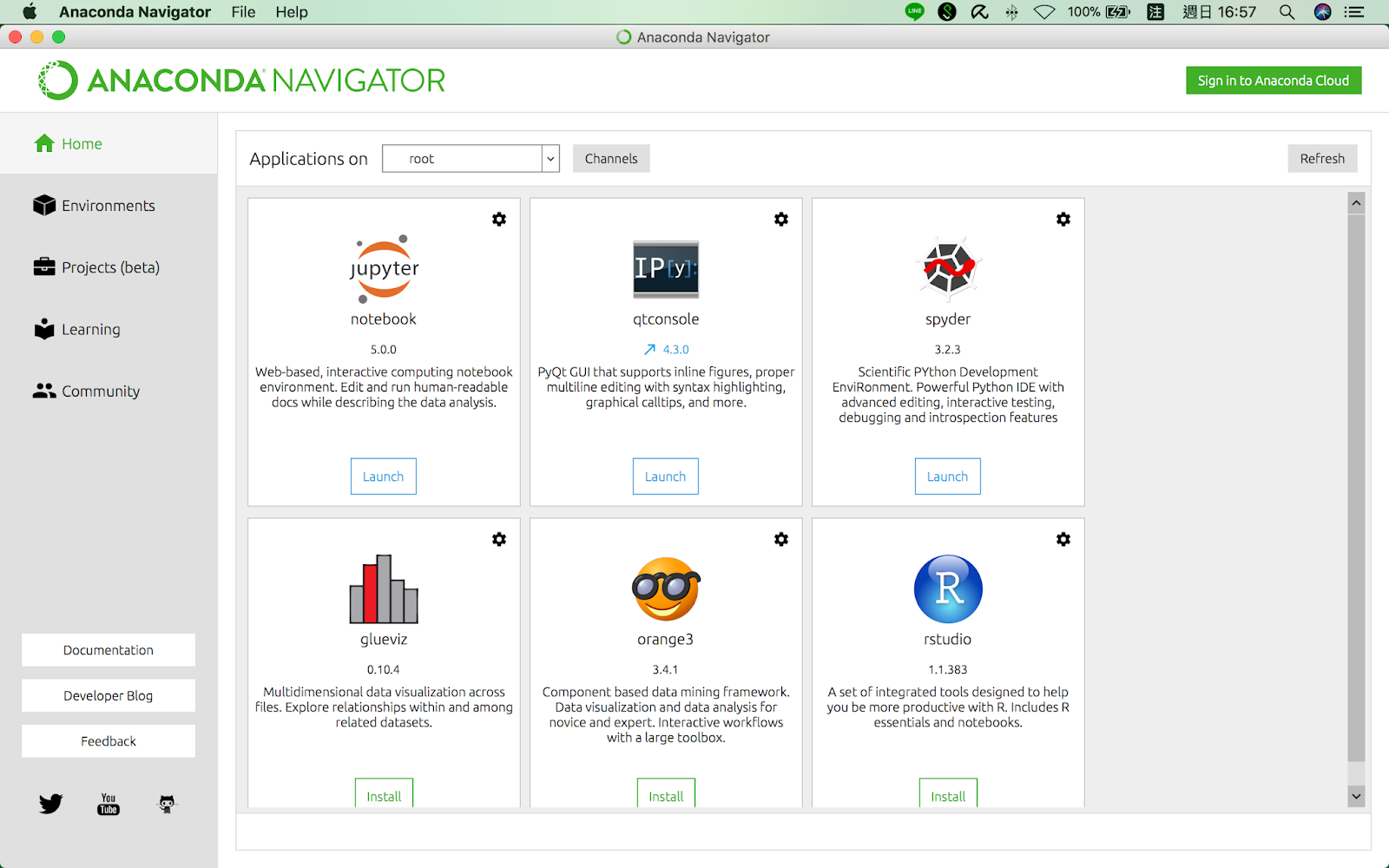Click Sign in to Anaconda Cloud
The image size is (1389, 868).
(1274, 81)
